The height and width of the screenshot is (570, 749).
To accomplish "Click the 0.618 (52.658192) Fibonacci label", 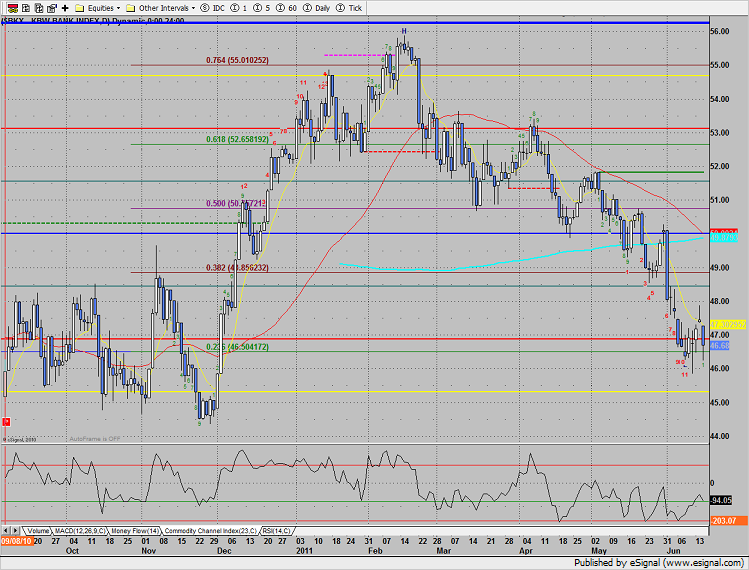I will click(x=237, y=140).
